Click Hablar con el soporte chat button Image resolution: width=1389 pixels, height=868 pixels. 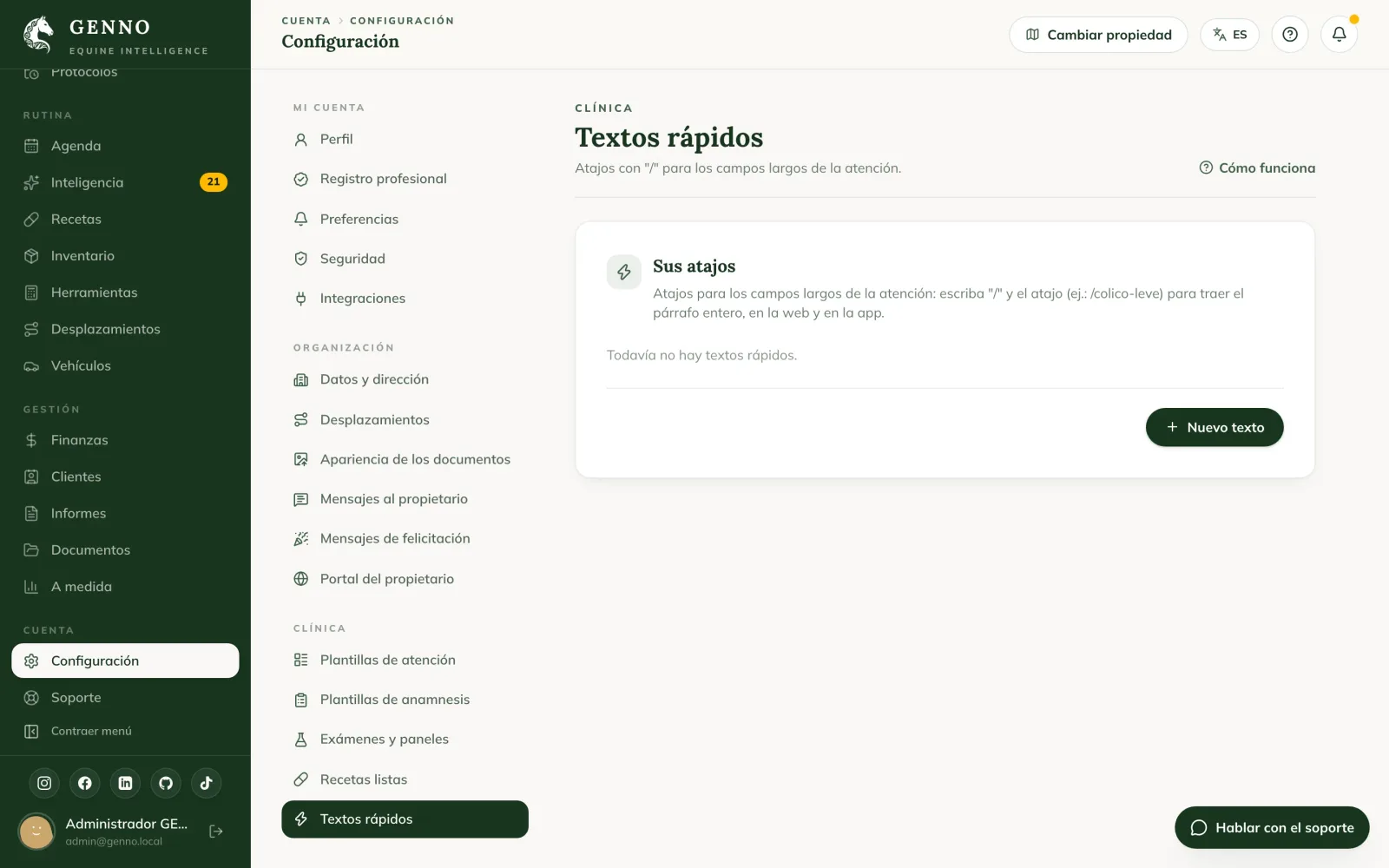coord(1272,828)
